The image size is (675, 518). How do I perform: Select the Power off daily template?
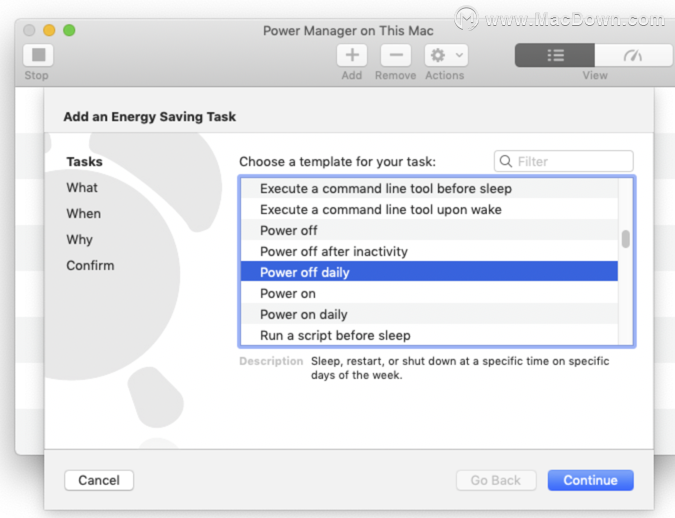pos(429,272)
